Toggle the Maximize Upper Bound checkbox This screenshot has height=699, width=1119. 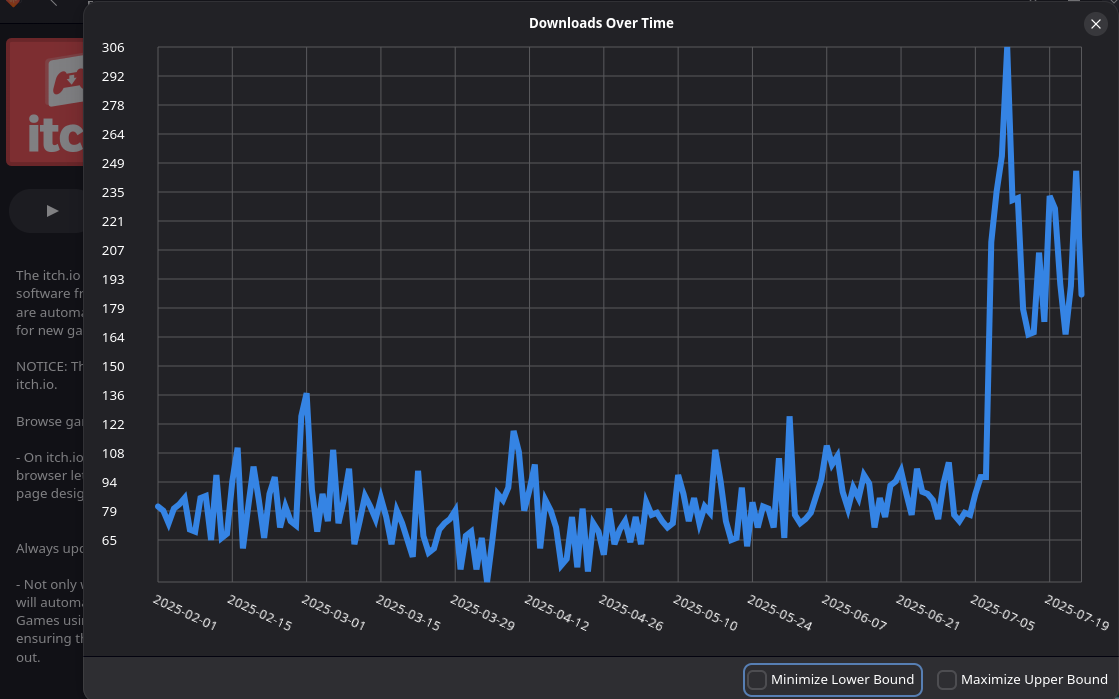947,680
